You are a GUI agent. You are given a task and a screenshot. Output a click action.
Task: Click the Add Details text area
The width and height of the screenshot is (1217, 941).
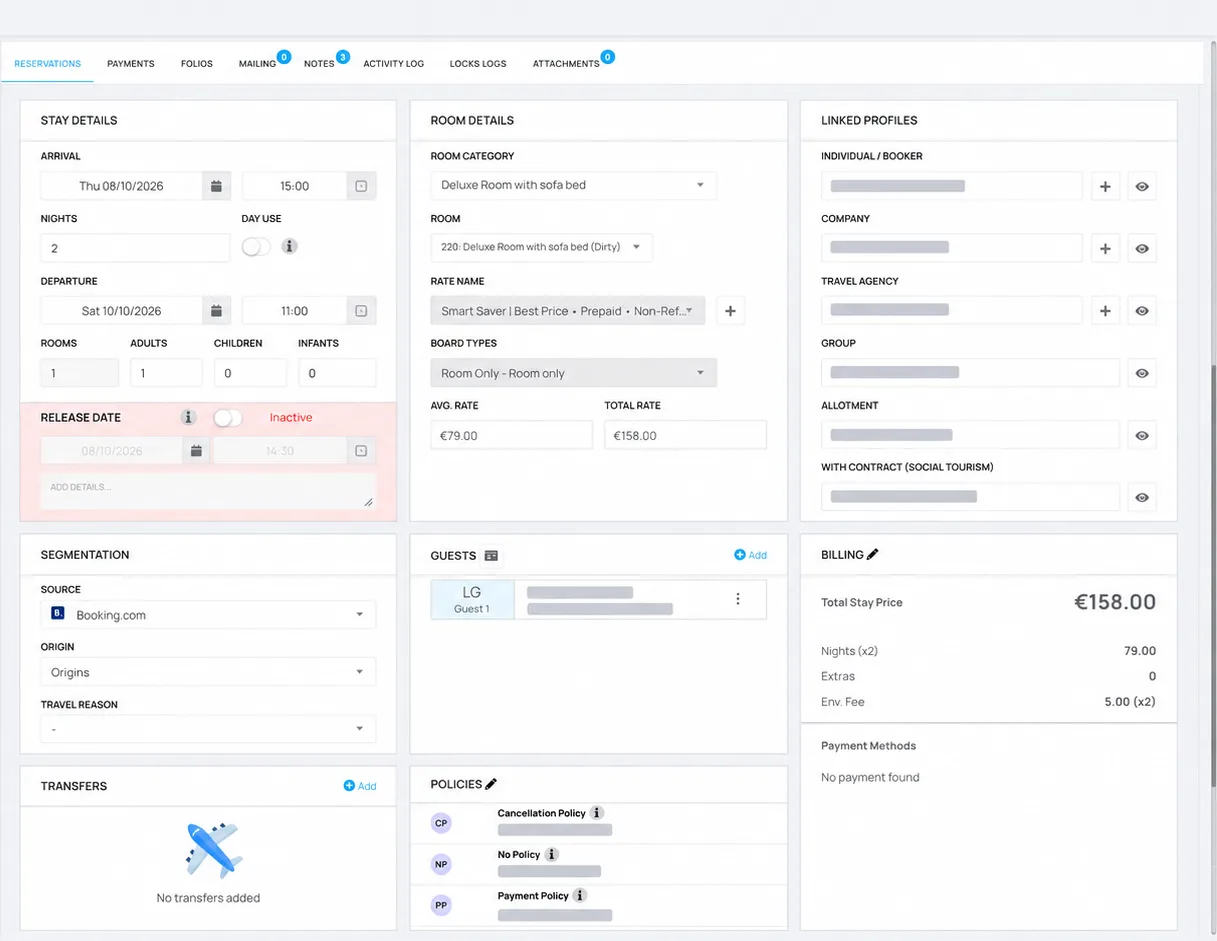click(x=208, y=490)
